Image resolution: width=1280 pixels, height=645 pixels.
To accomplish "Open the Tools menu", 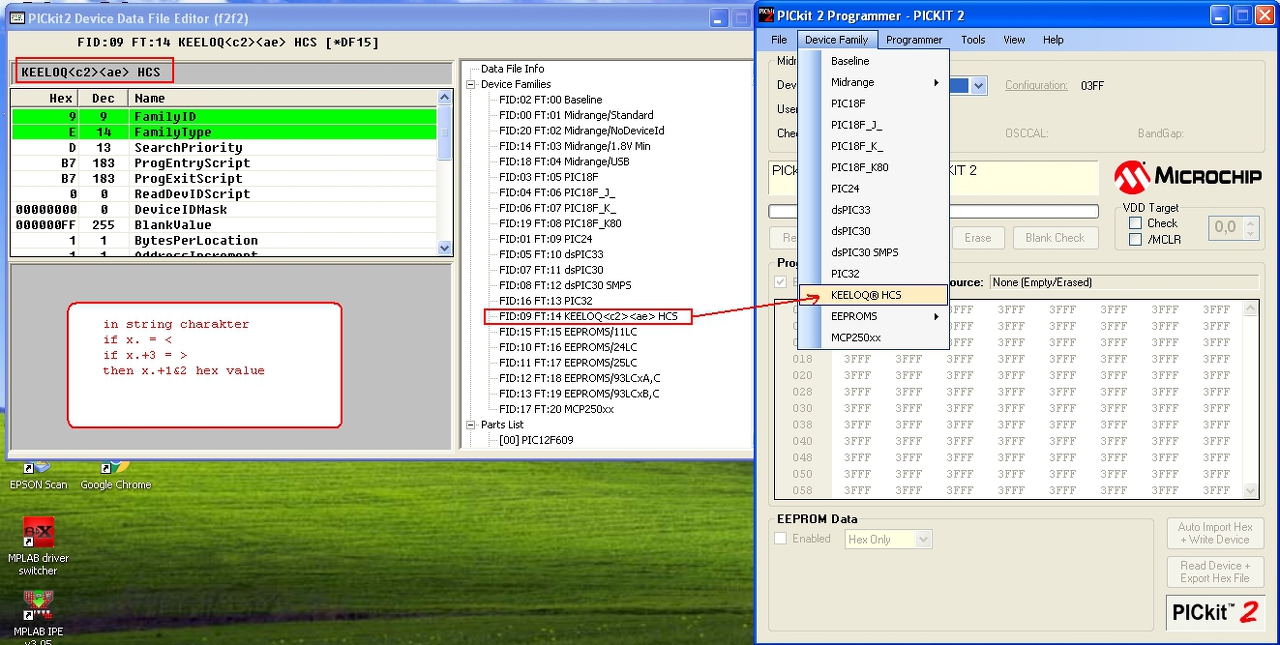I will pos(973,40).
